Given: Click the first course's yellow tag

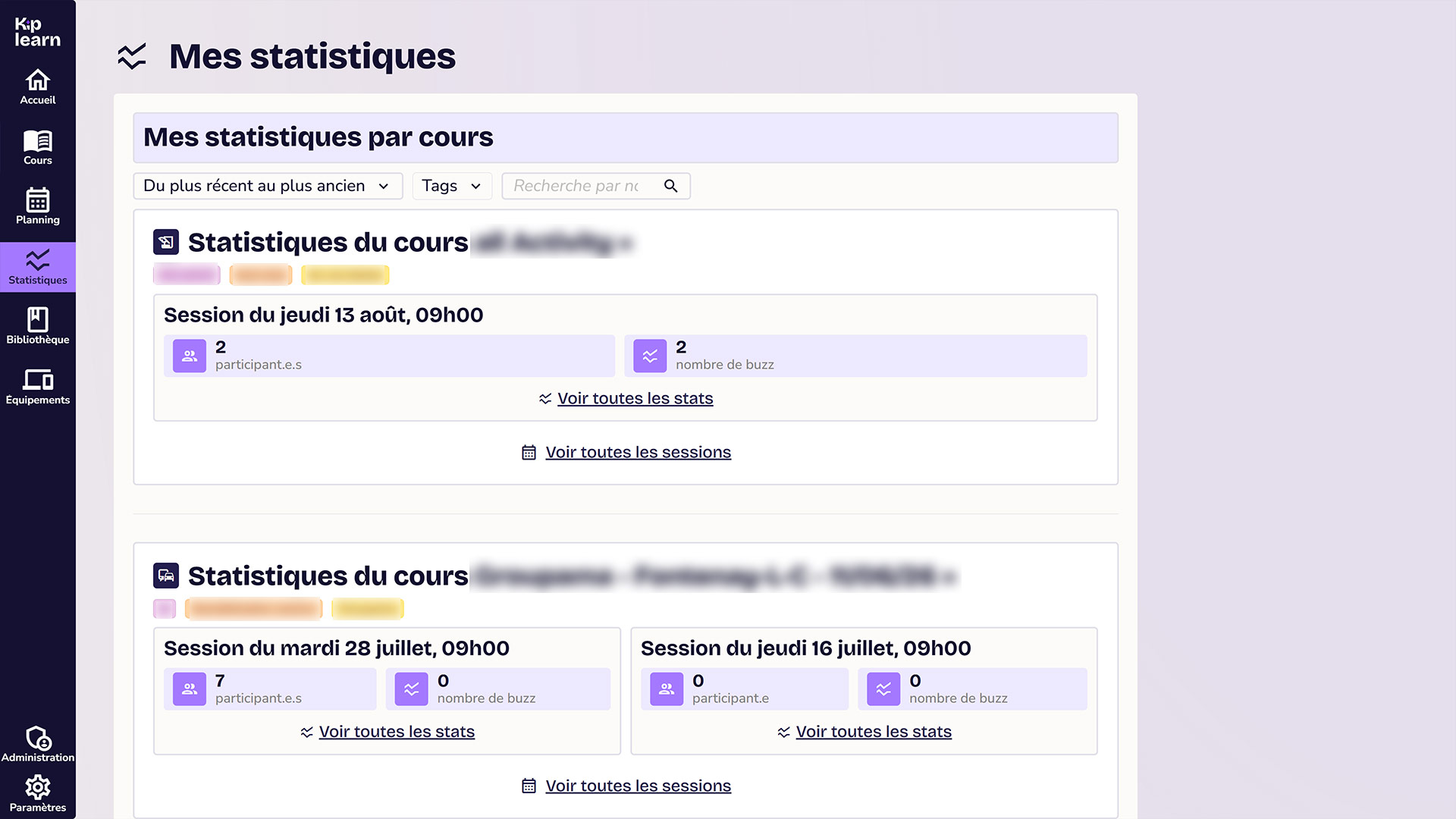Looking at the screenshot, I should 345,275.
